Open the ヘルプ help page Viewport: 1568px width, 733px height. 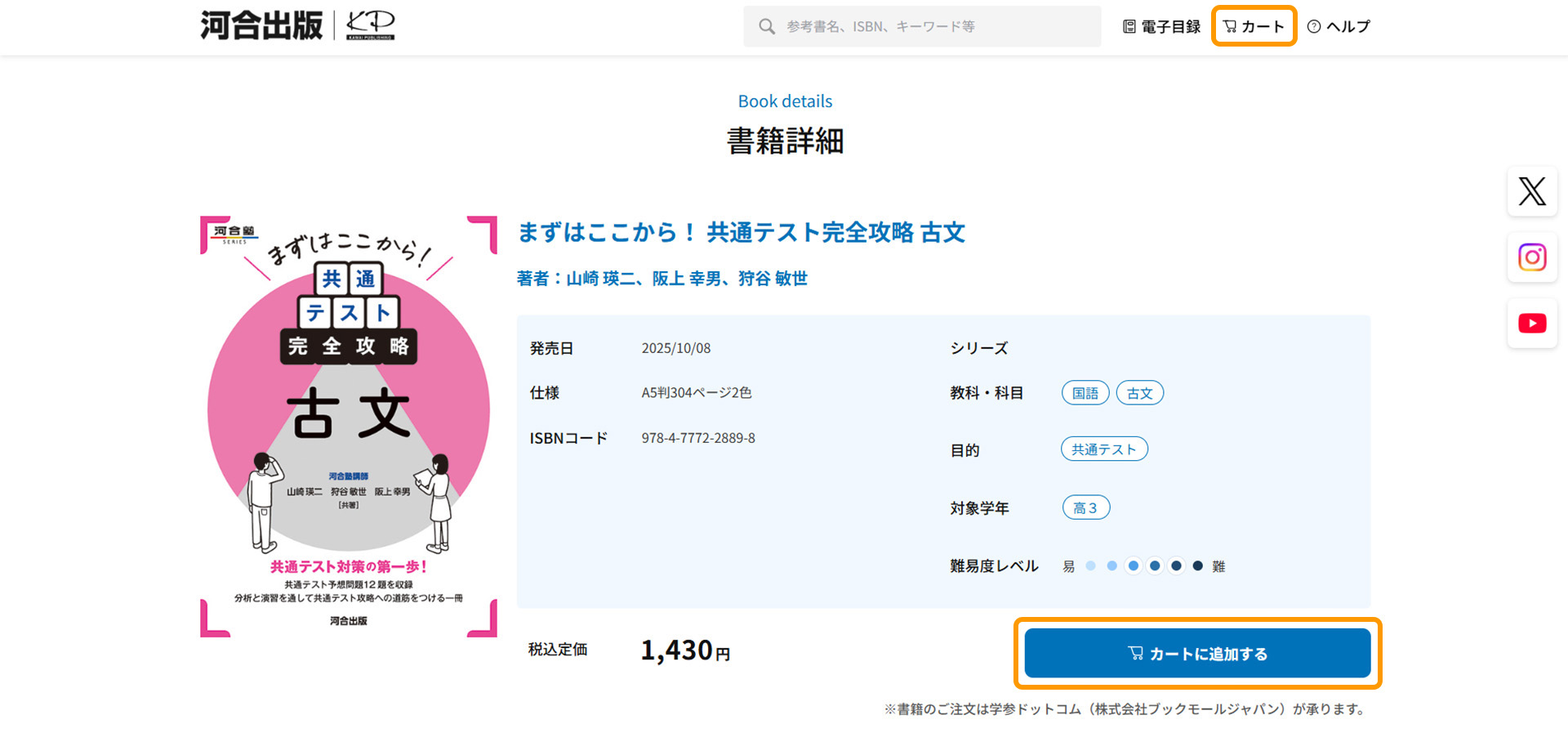point(1339,27)
